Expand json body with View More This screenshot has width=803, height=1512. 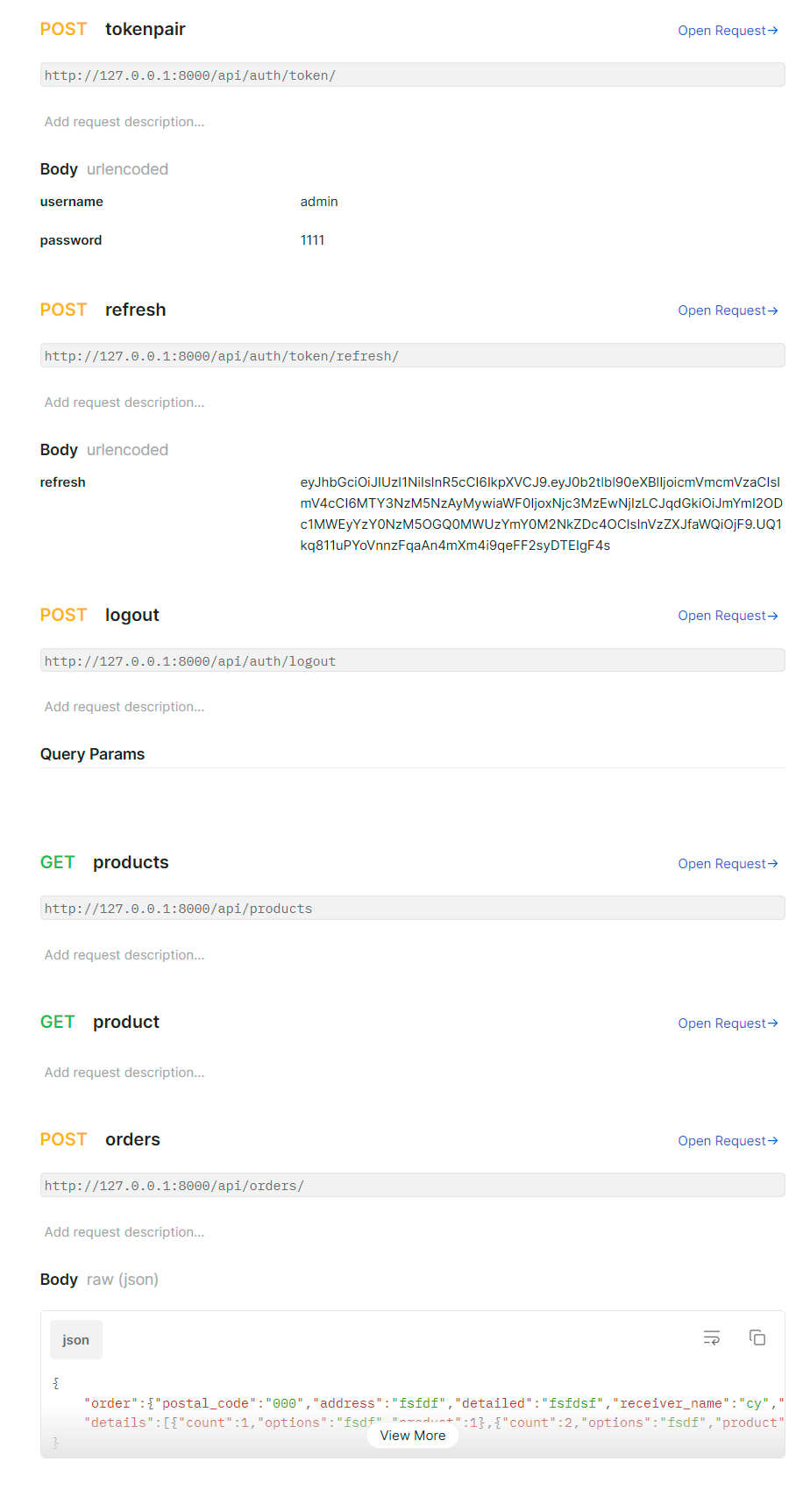click(x=413, y=1436)
